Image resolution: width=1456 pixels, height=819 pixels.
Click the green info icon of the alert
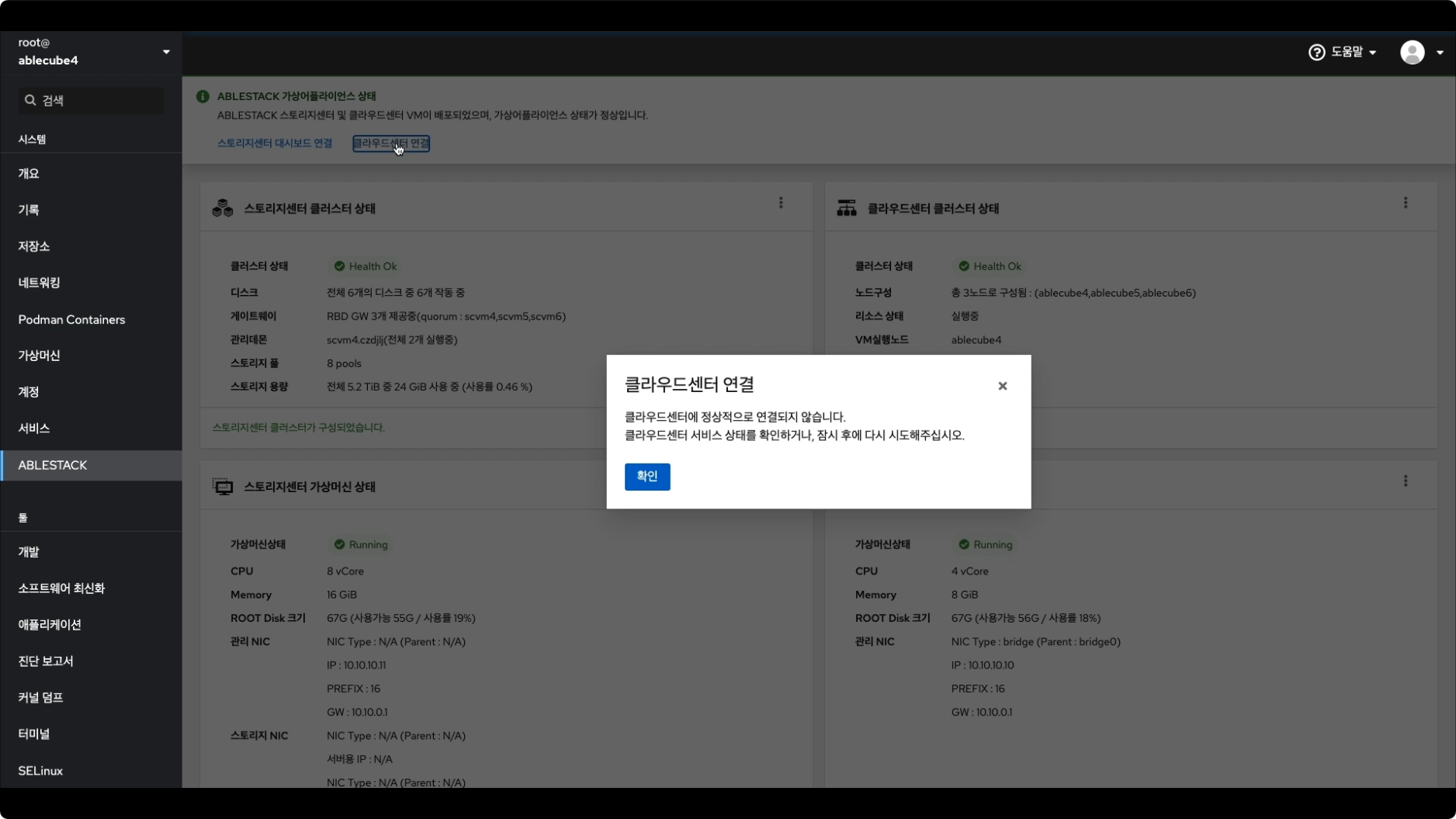(203, 96)
